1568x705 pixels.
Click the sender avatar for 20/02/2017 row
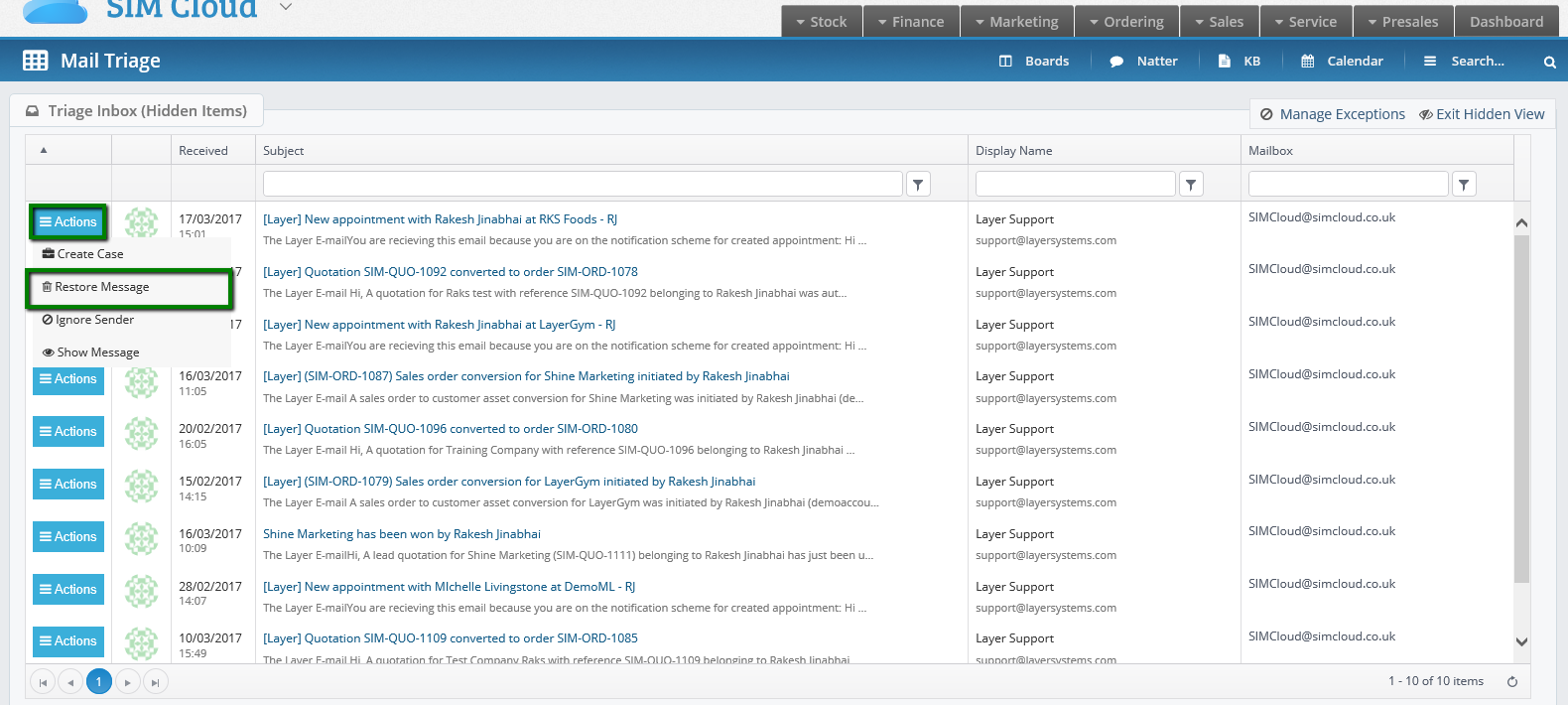click(141, 433)
